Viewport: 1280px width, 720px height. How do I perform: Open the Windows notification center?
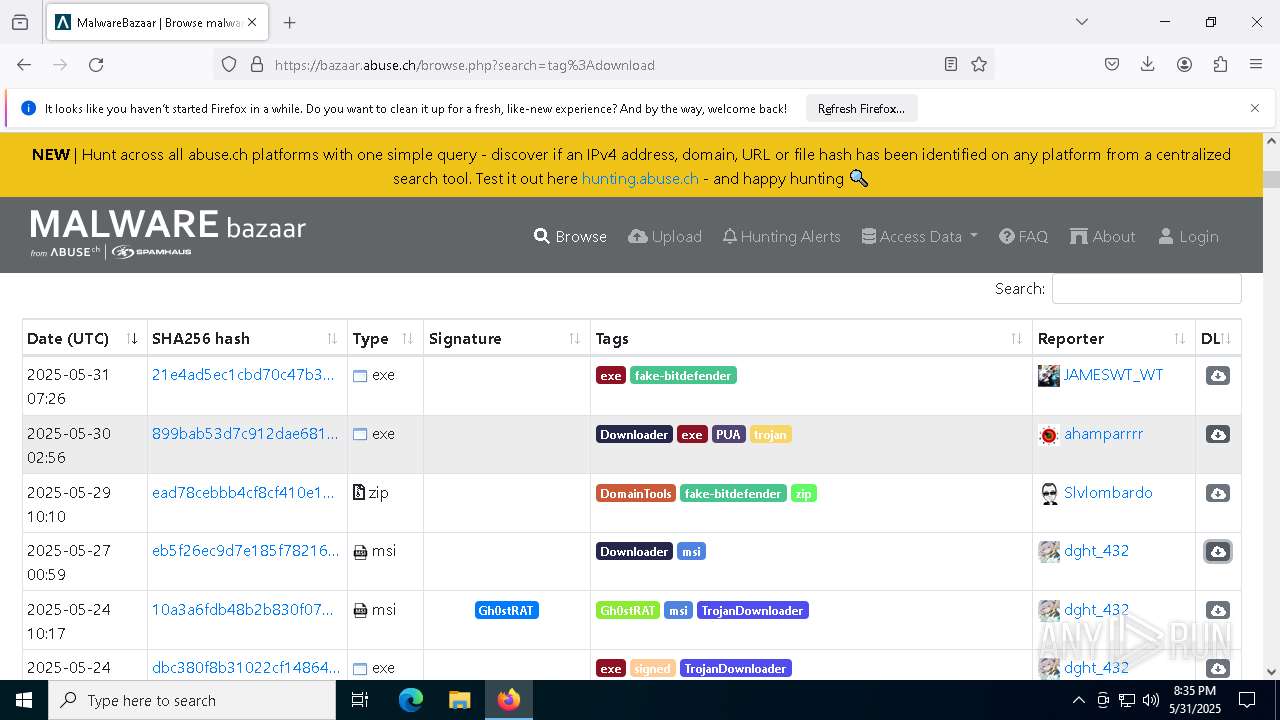pos(1247,700)
